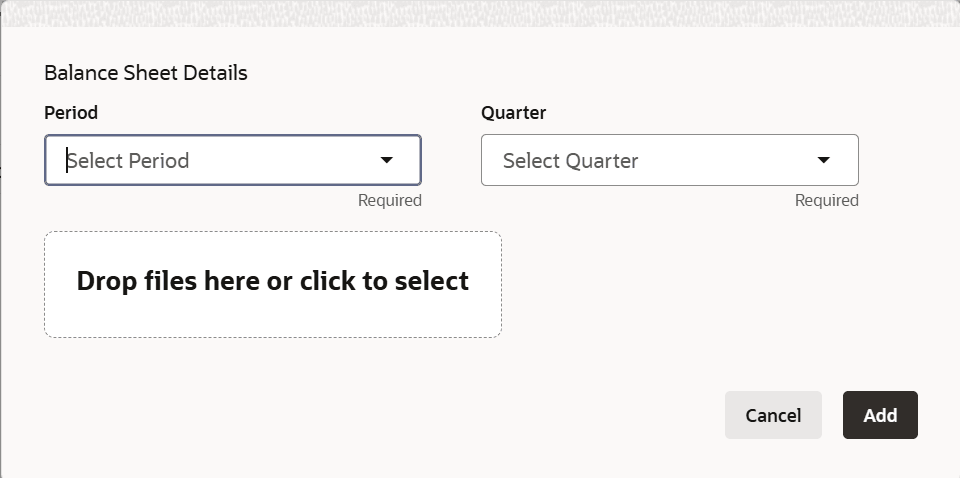Click the Required hint under Quarter
Viewport: 960px width, 478px height.
tap(827, 200)
